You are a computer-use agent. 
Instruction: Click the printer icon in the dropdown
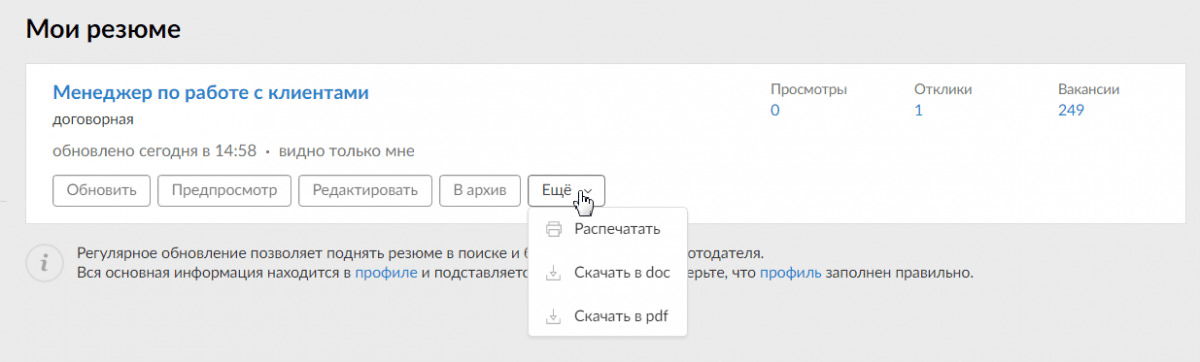point(553,229)
